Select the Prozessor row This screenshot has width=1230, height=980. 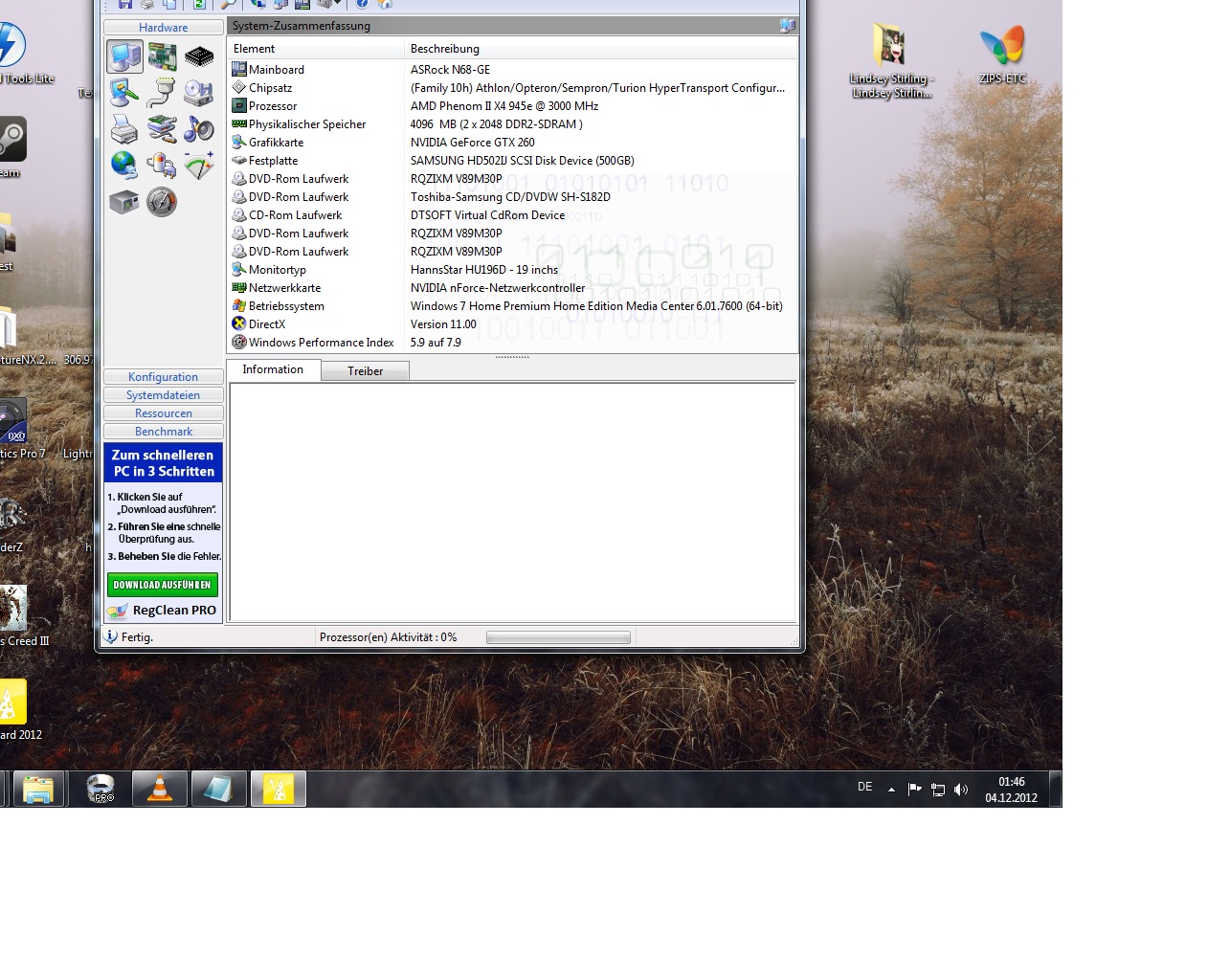[x=512, y=106]
